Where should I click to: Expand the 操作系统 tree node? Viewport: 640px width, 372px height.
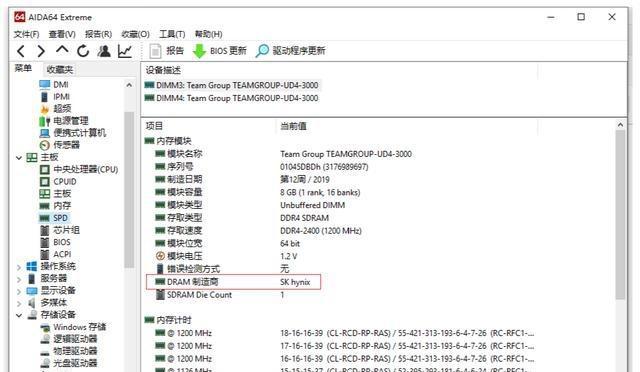[x=19, y=267]
